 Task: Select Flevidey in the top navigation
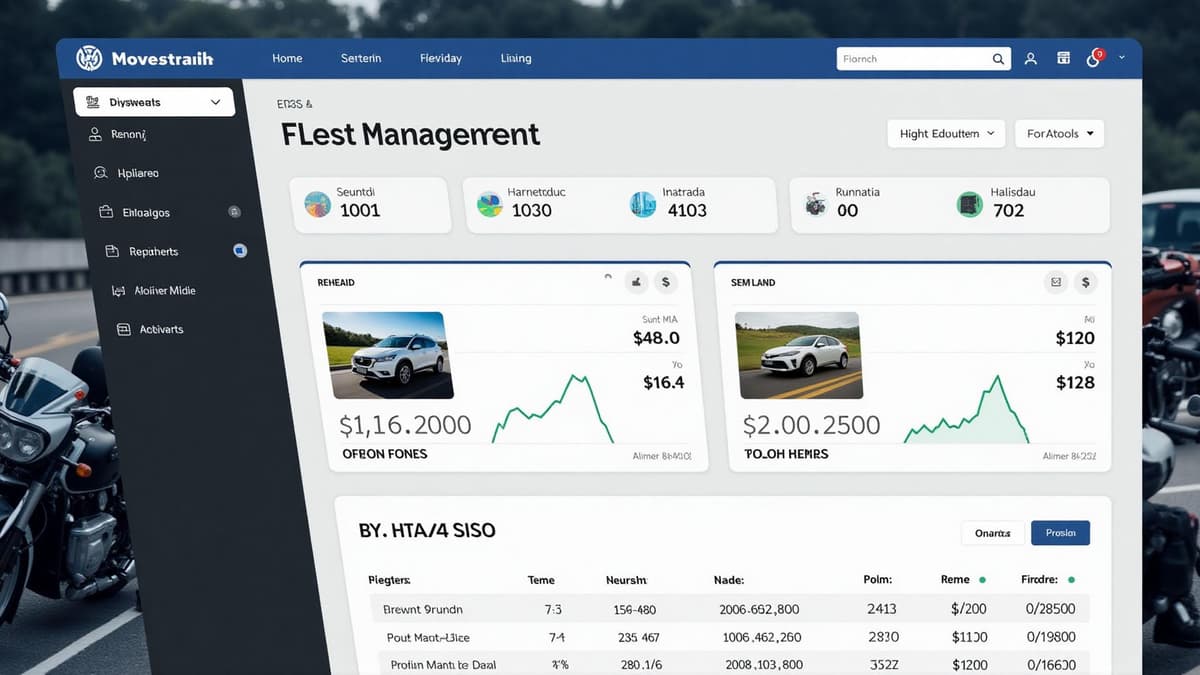pyautogui.click(x=440, y=58)
